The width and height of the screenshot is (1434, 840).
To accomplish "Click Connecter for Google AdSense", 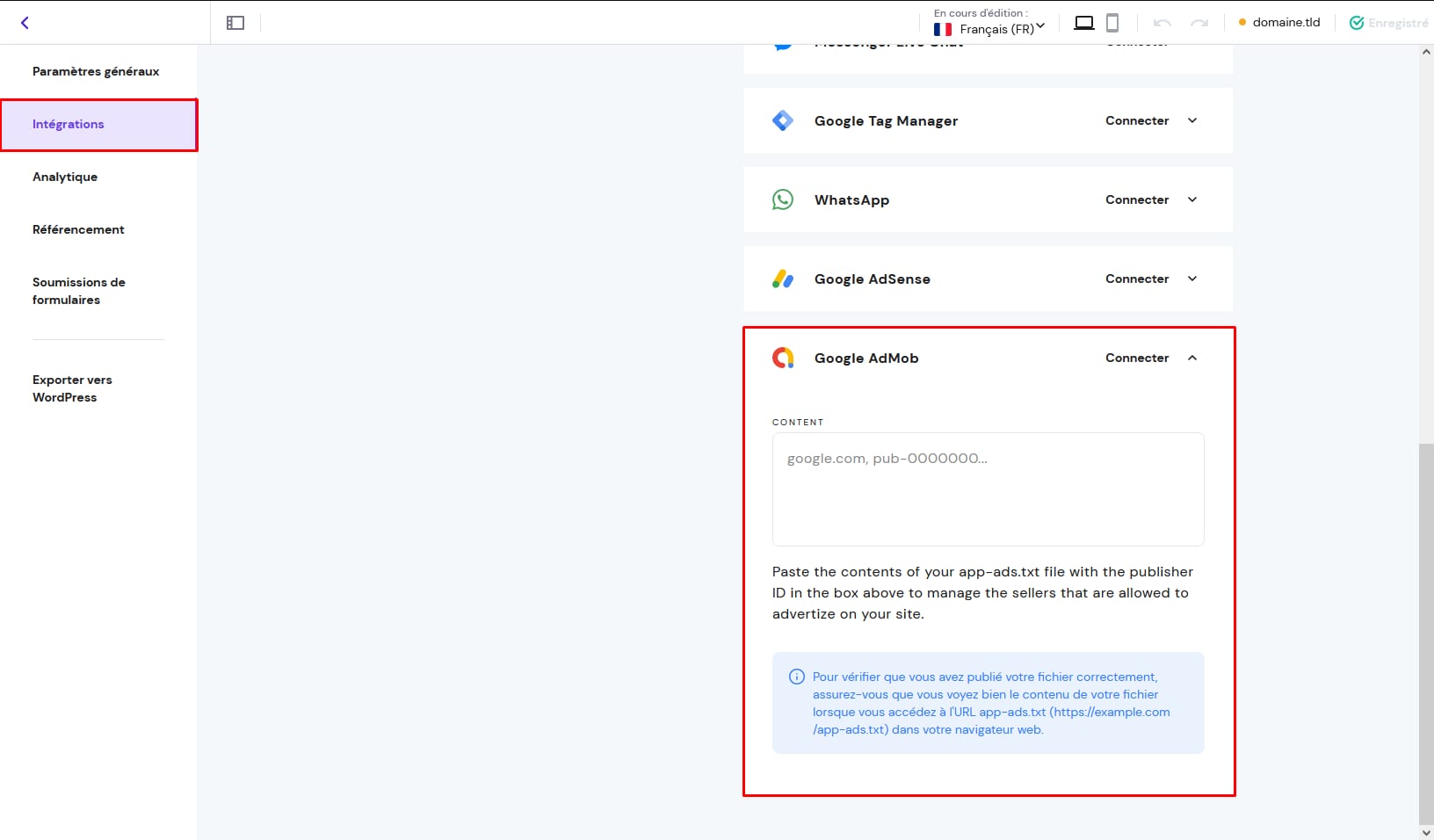I will [1137, 279].
